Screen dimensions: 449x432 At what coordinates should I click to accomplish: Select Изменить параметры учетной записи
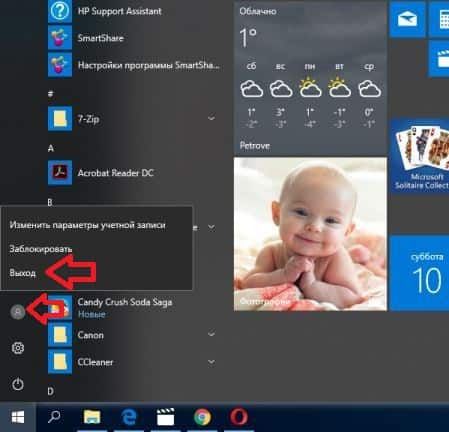tap(87, 225)
